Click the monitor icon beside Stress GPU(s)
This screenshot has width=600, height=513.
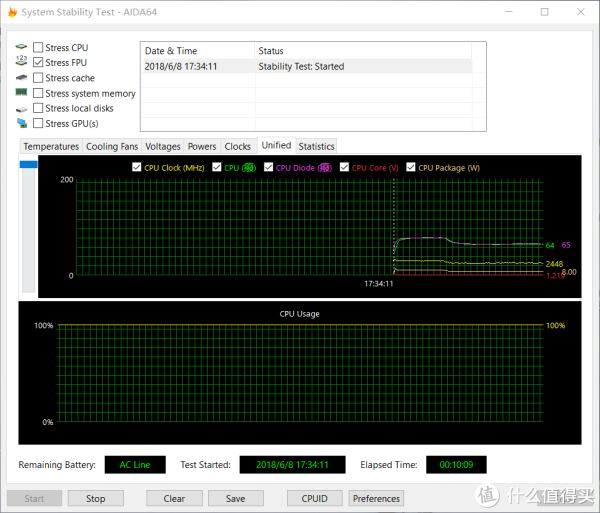[21, 123]
